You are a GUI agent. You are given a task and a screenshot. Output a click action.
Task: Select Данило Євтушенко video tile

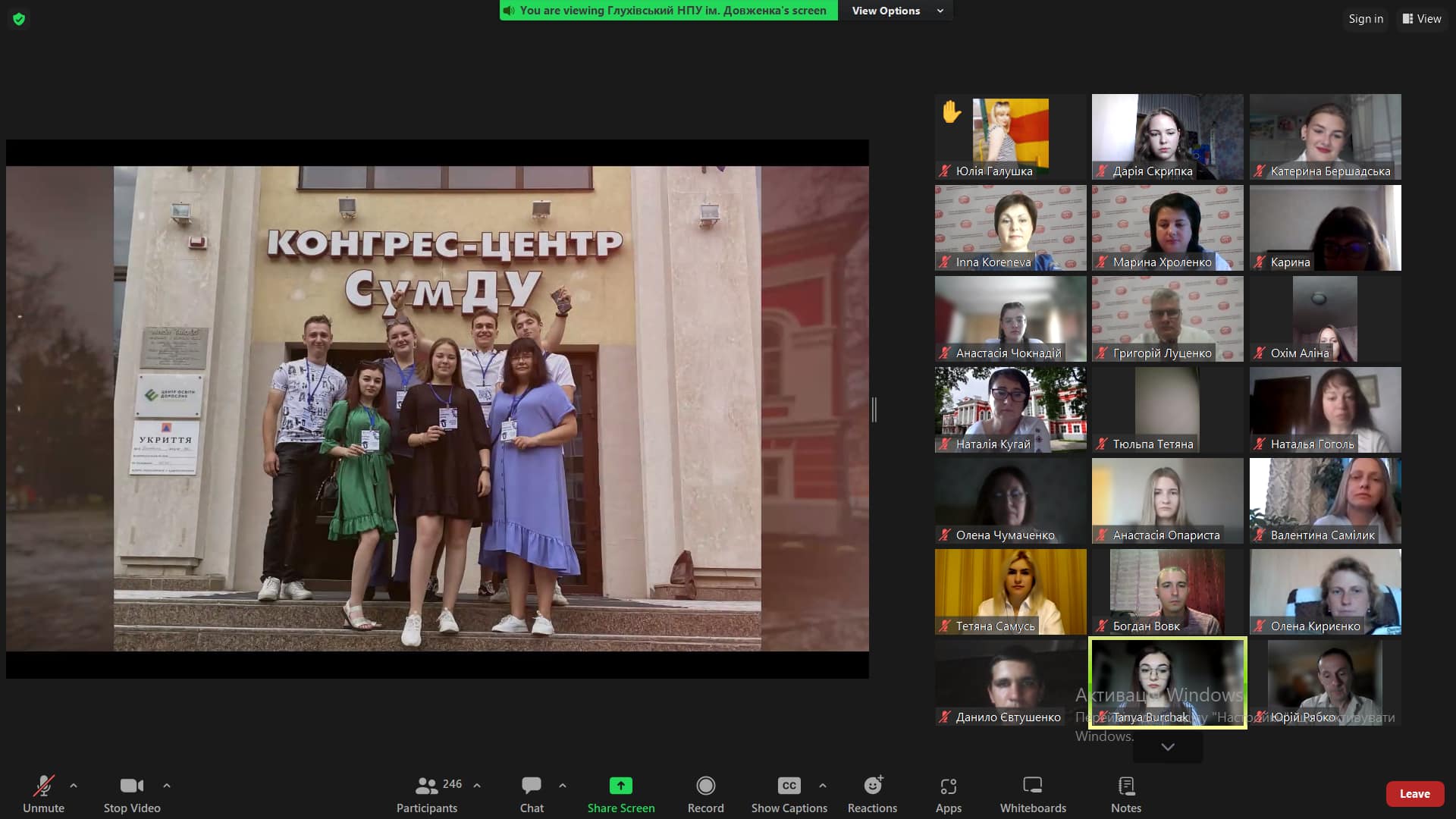point(1010,682)
